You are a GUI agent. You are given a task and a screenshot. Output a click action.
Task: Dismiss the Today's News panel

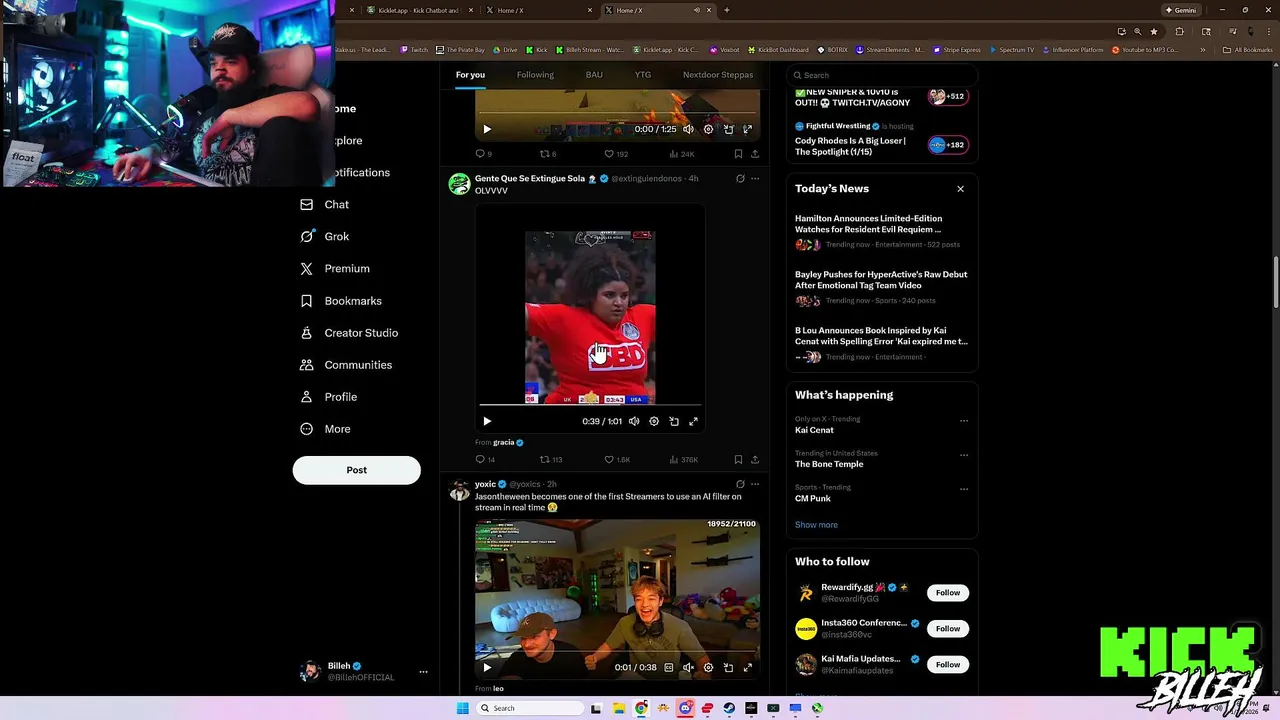tap(960, 188)
